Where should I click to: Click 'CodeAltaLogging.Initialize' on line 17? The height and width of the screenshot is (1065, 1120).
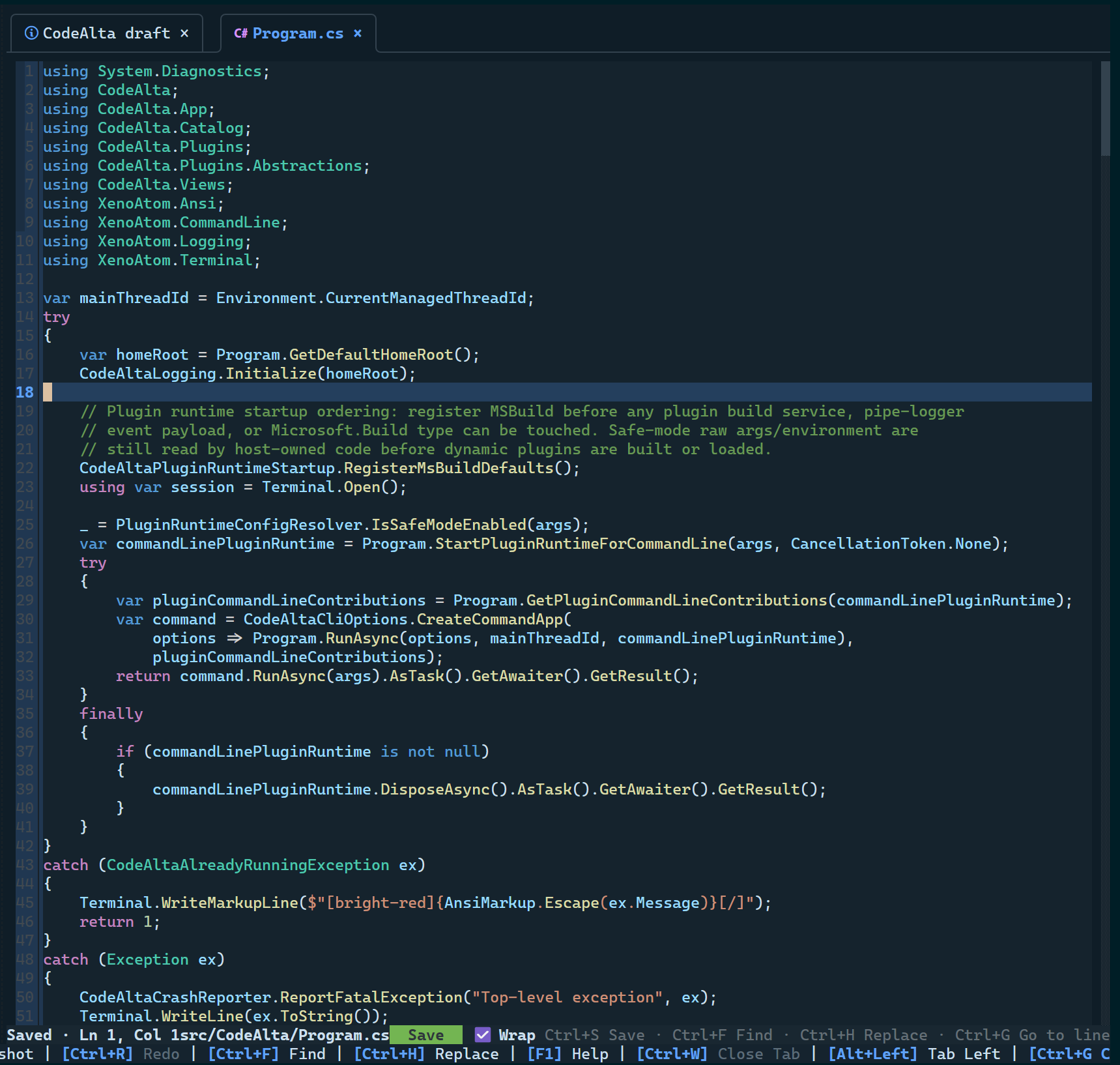pyautogui.click(x=198, y=373)
